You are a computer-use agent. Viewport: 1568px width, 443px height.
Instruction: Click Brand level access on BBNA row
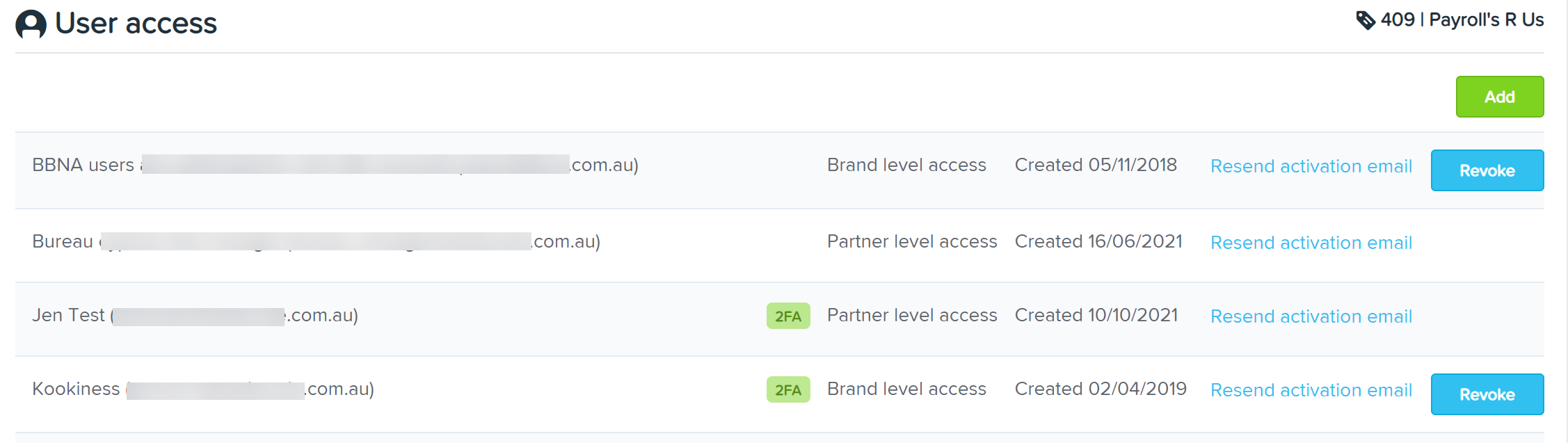(x=906, y=165)
